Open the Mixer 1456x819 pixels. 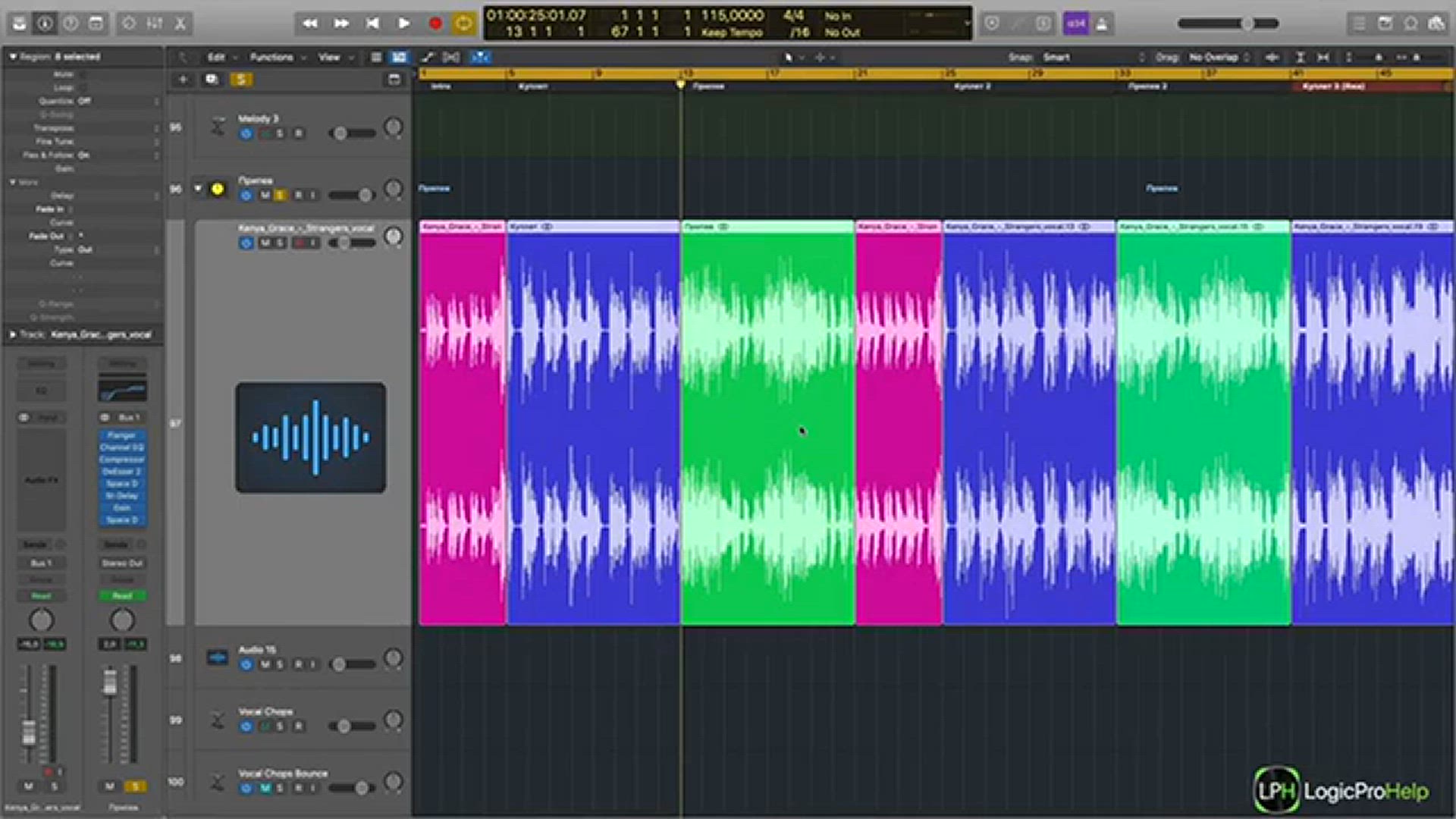pyautogui.click(x=155, y=24)
